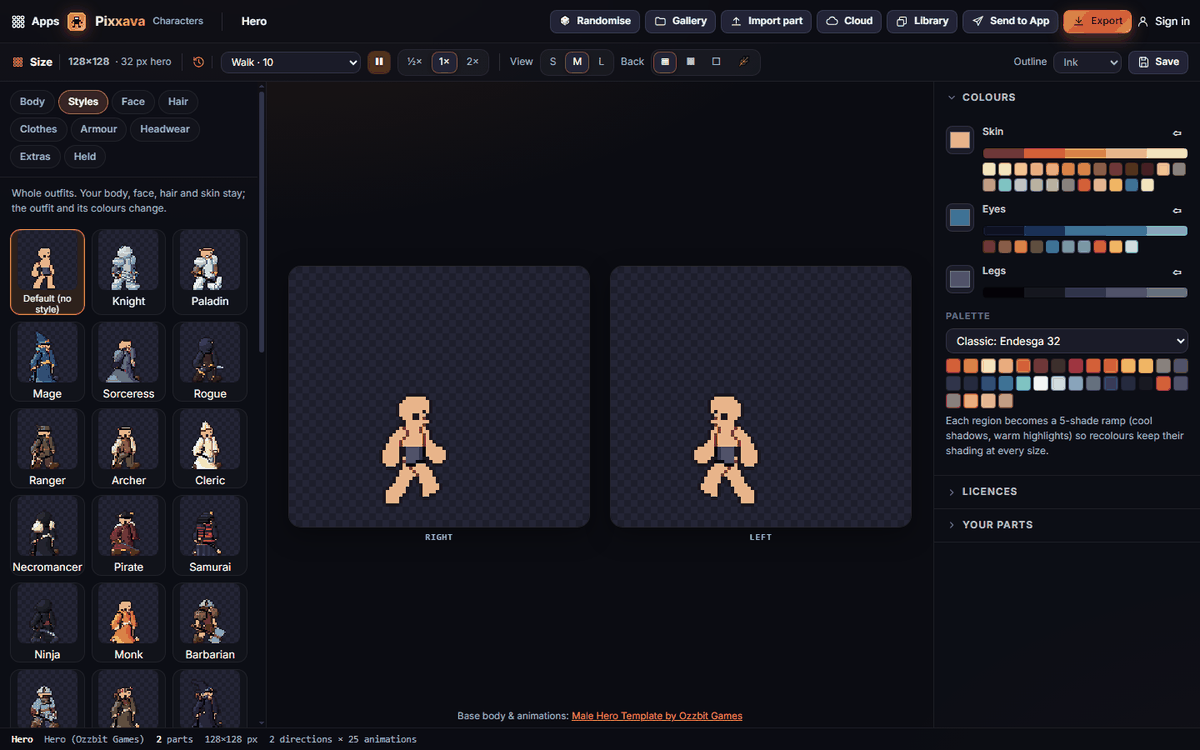The height and width of the screenshot is (750, 1200).
Task: Switch to the Face tab
Action: tap(133, 102)
